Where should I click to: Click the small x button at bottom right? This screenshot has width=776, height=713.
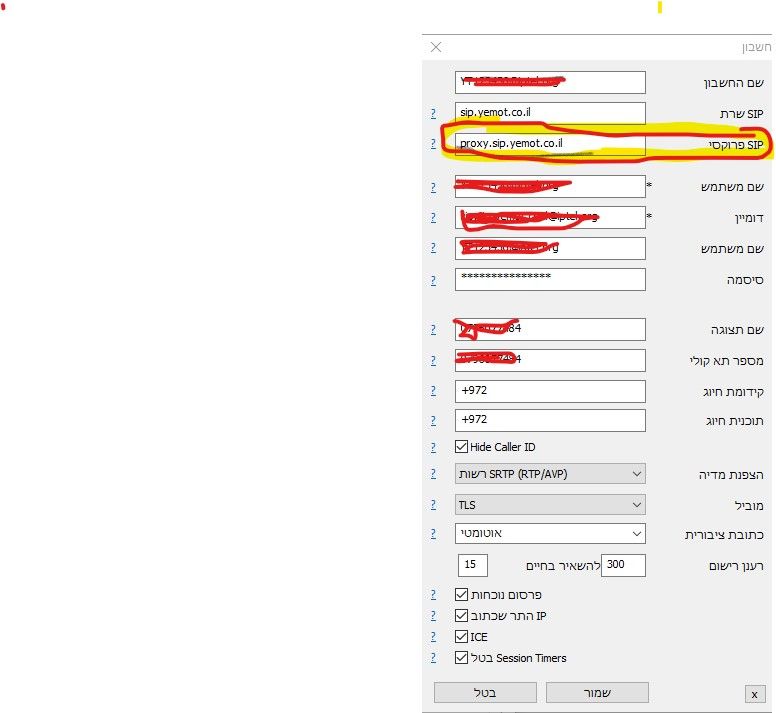pos(754,694)
